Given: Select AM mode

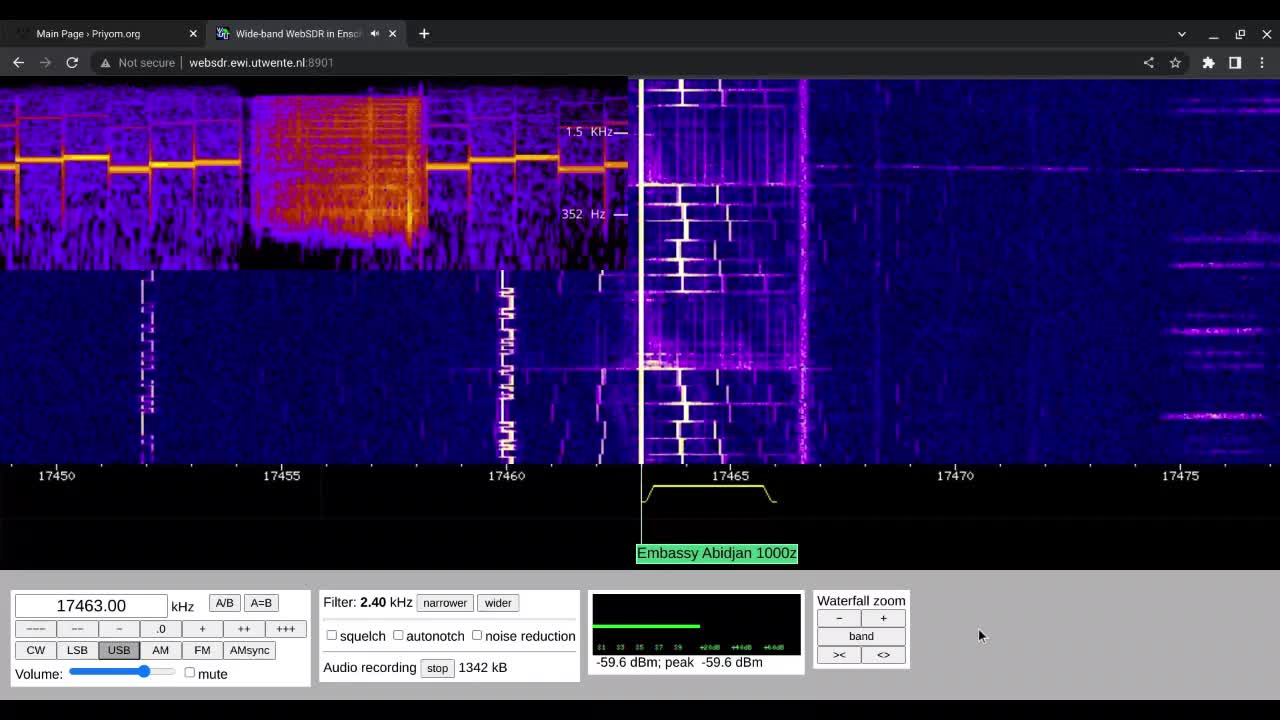Looking at the screenshot, I should click(x=160, y=650).
